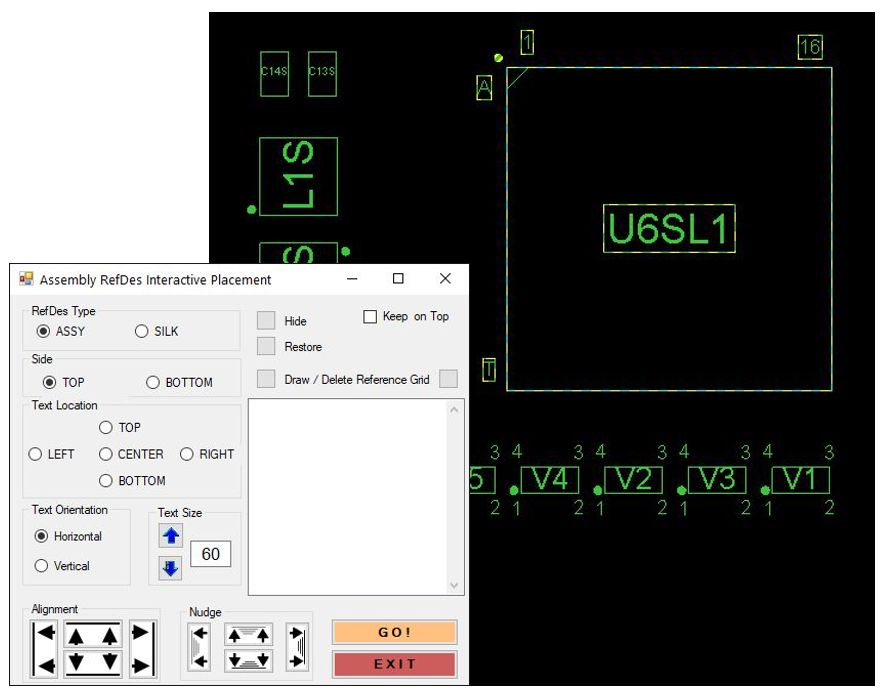Click the align-top arrows in Alignment group

(91, 631)
